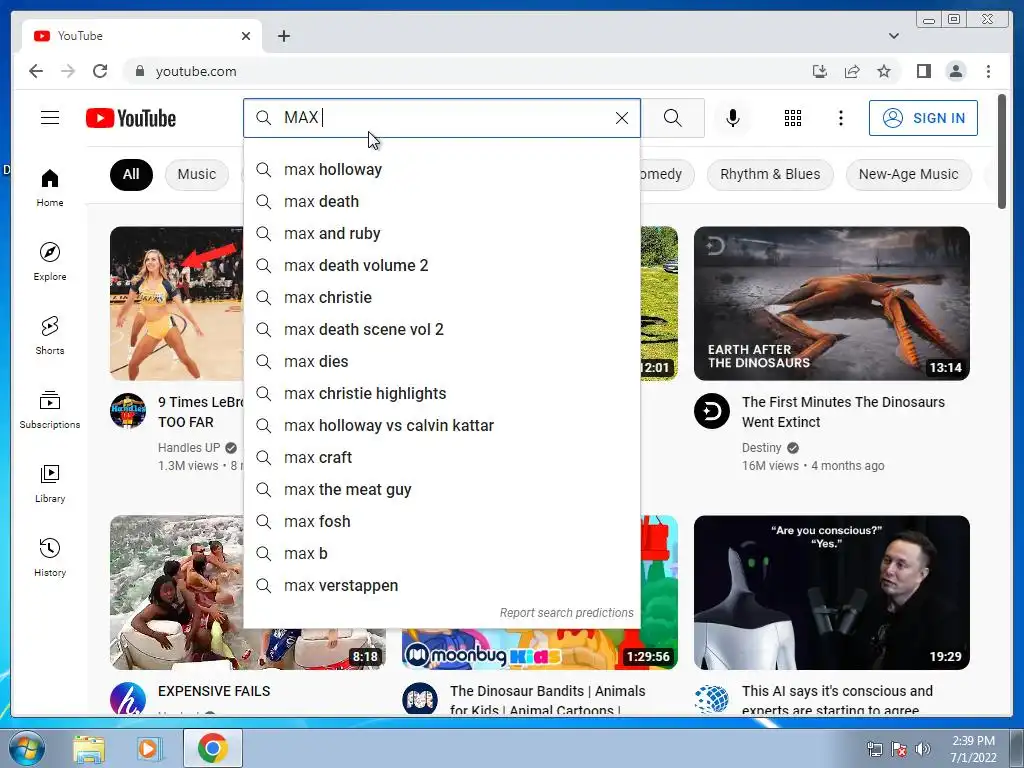This screenshot has height=768, width=1024.
Task: Open Shorts in sidebar
Action: click(50, 336)
